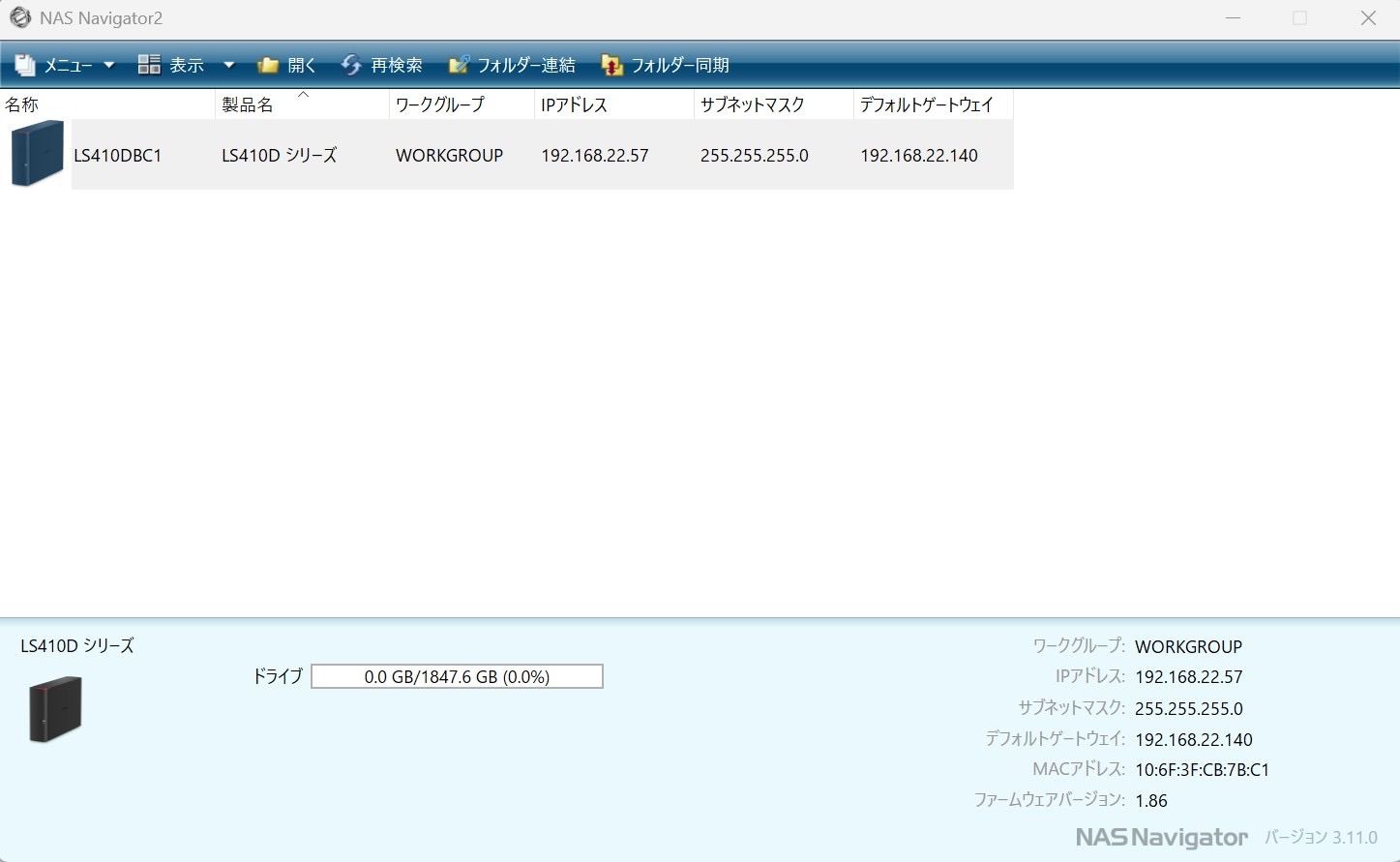Click the 開く toolbar label

(x=302, y=65)
